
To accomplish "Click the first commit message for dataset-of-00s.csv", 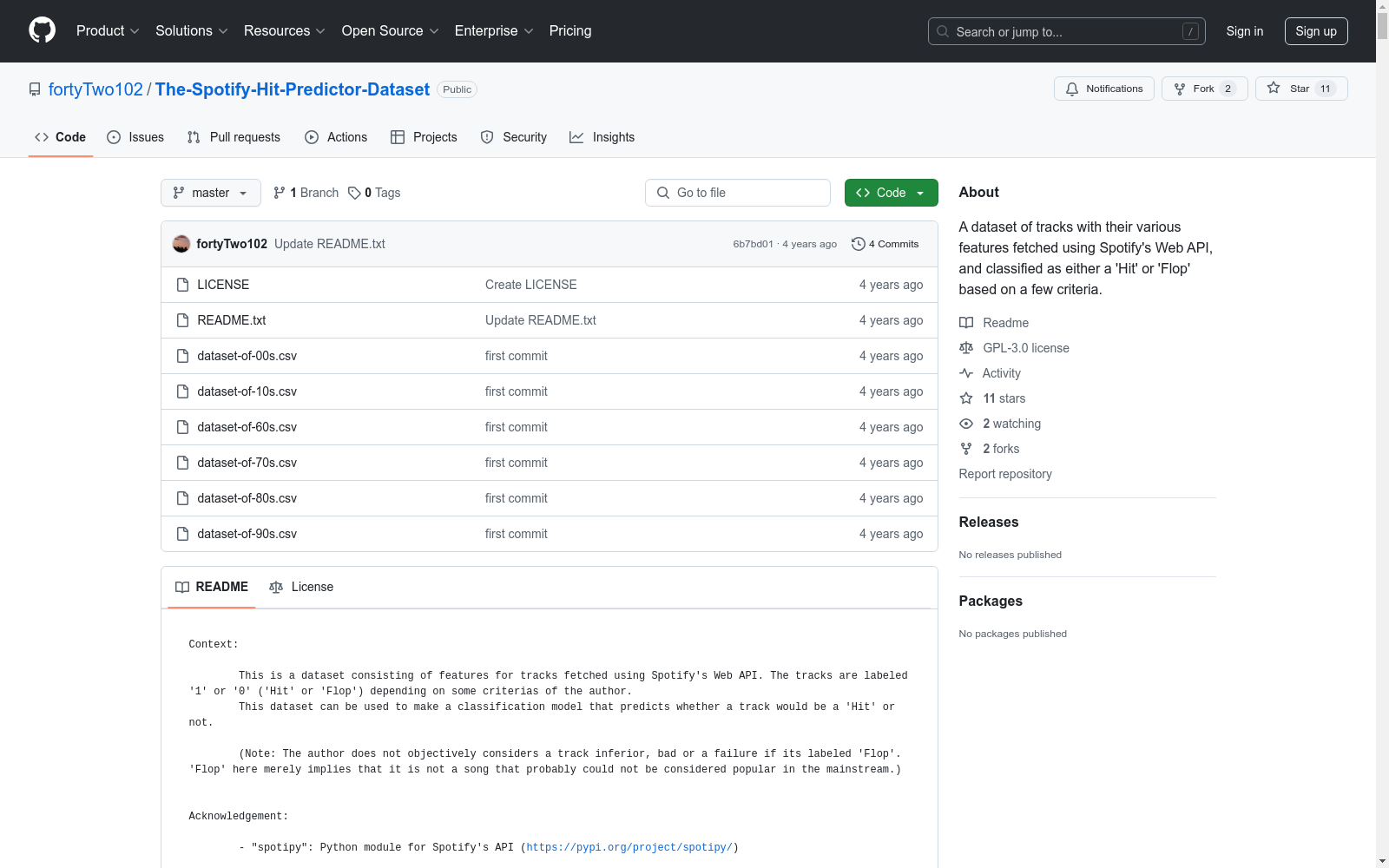I will (x=517, y=356).
